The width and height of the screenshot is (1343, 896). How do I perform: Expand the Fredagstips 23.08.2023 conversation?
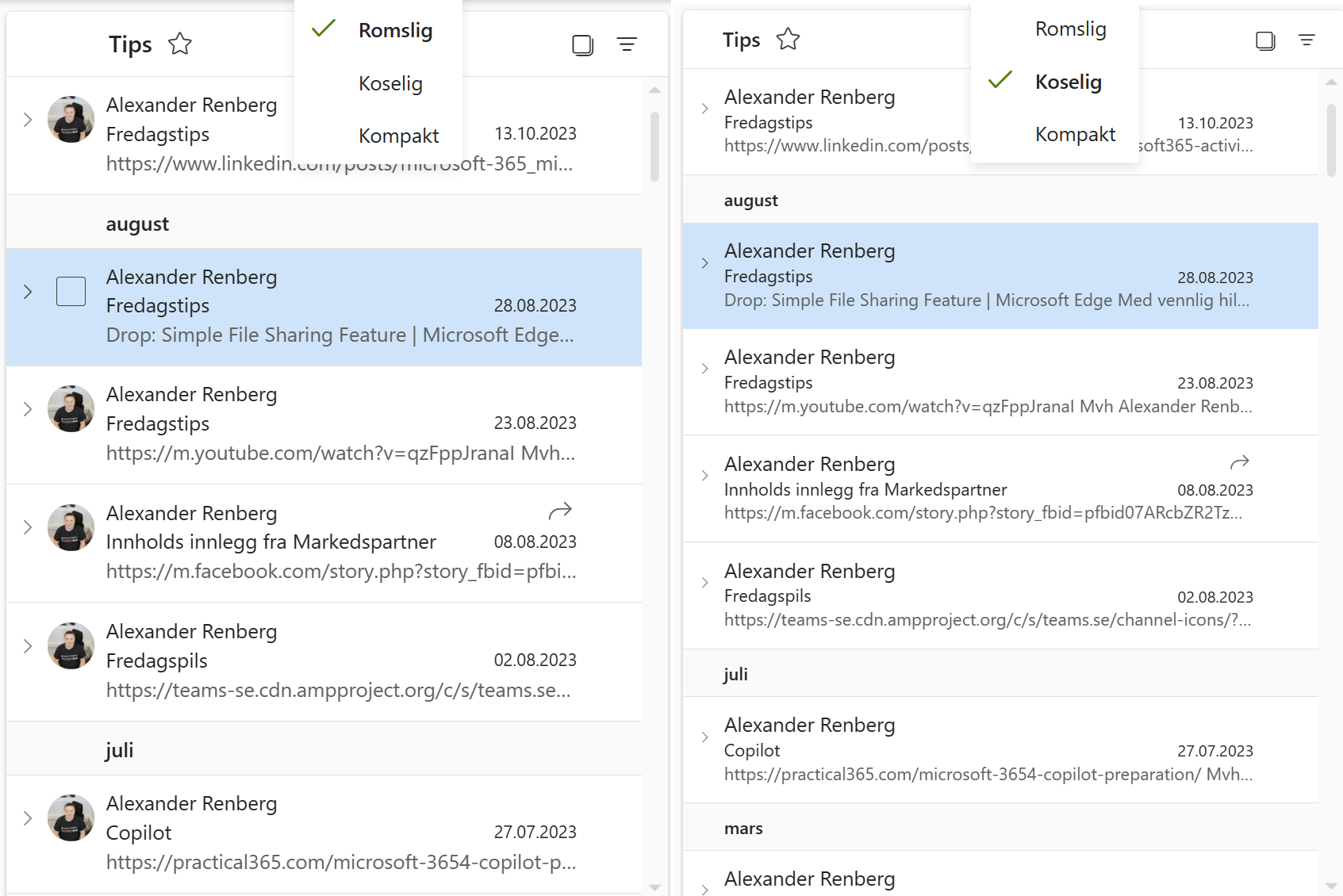click(28, 408)
